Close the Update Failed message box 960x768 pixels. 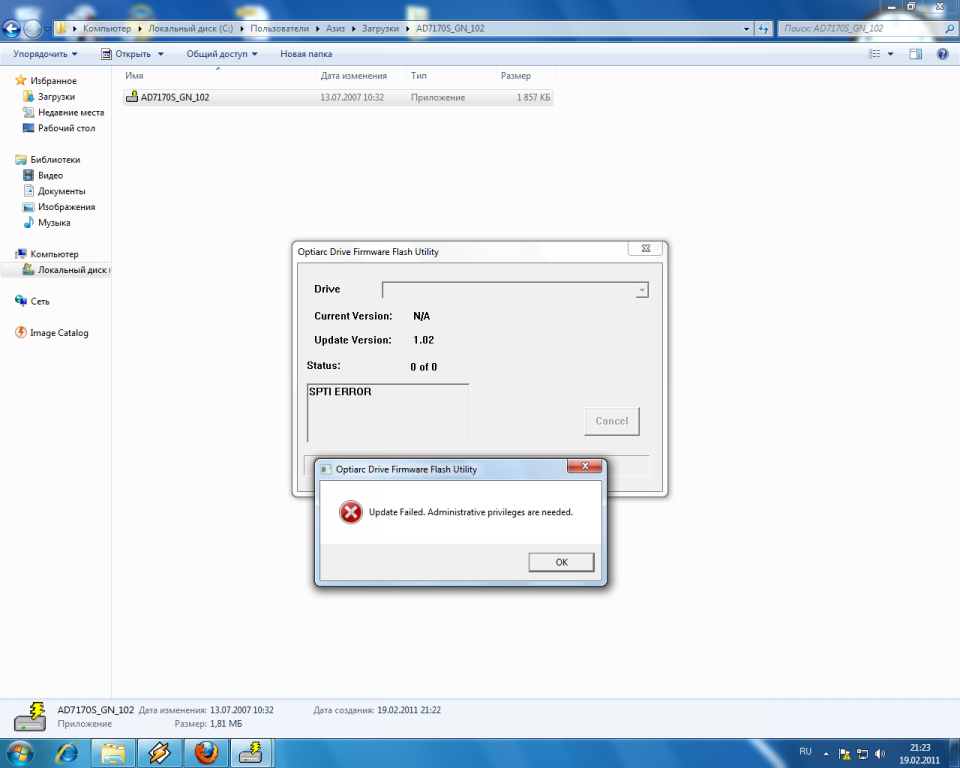click(x=585, y=466)
